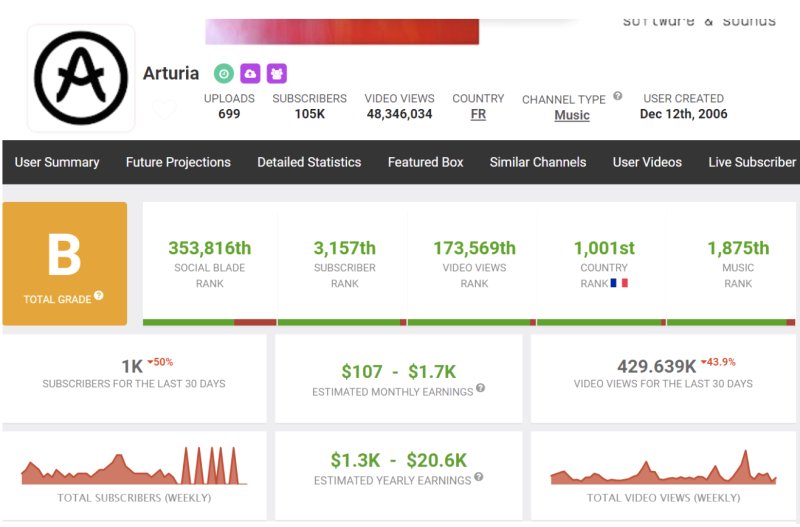Click the $1.3K - $20.6K yearly earnings
The width and height of the screenshot is (800, 527).
398,461
